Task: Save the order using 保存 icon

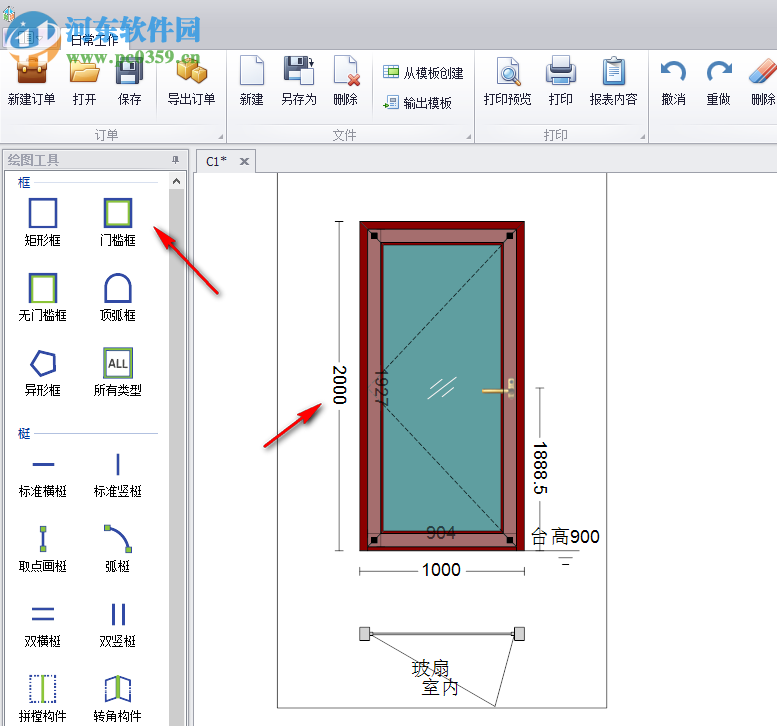Action: pyautogui.click(x=129, y=72)
